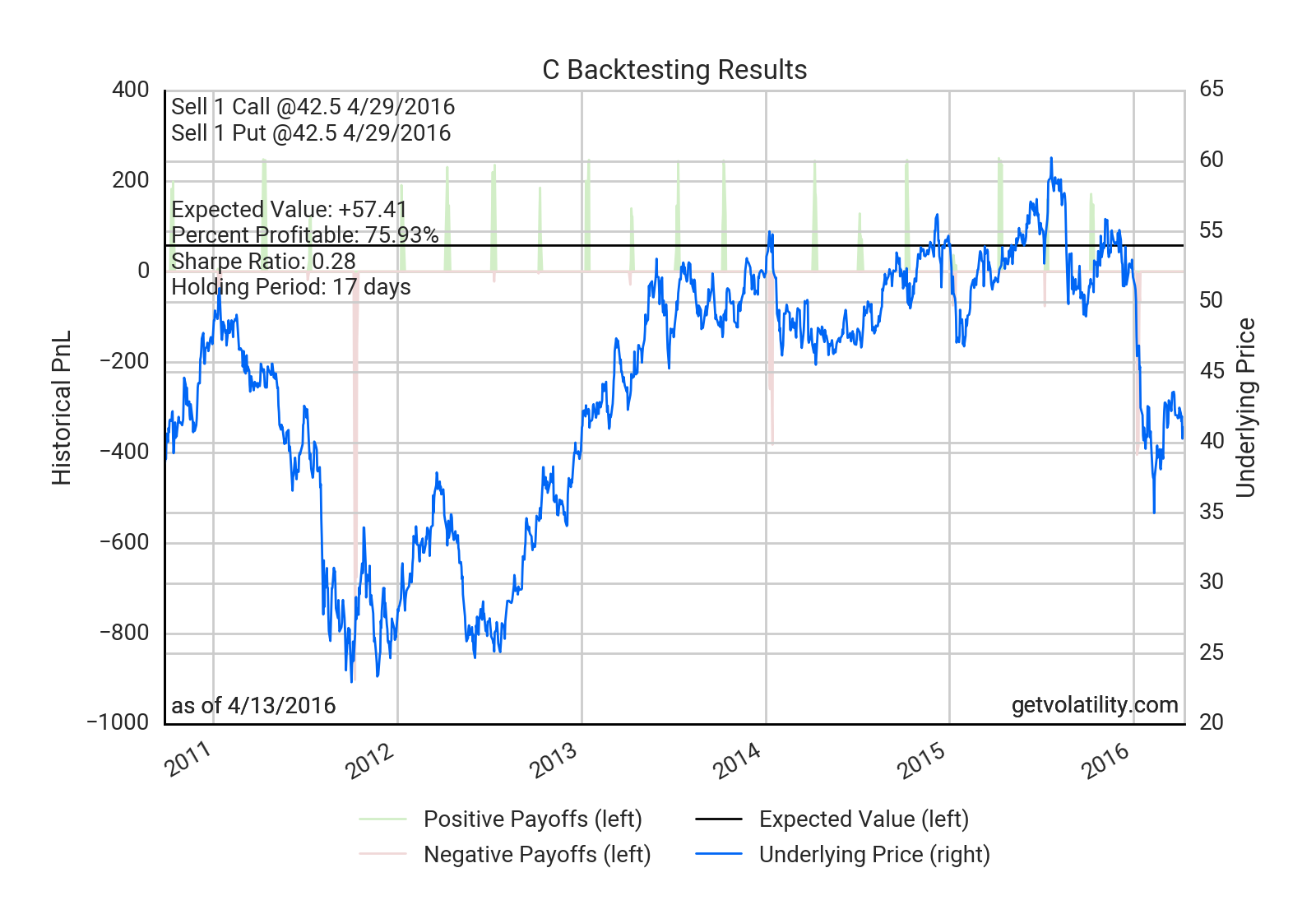Viewport: 1316px width, 905px height.
Task: Click the 55 tick on the price axis
Action: coord(1212,230)
